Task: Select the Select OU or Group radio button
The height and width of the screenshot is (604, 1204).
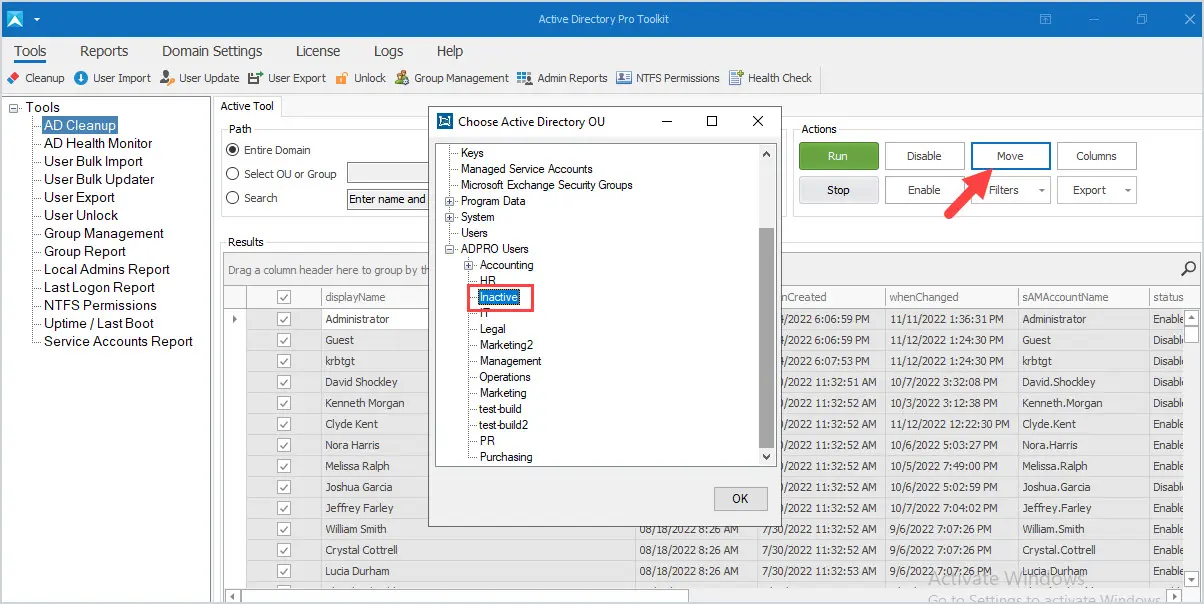Action: click(x=234, y=174)
